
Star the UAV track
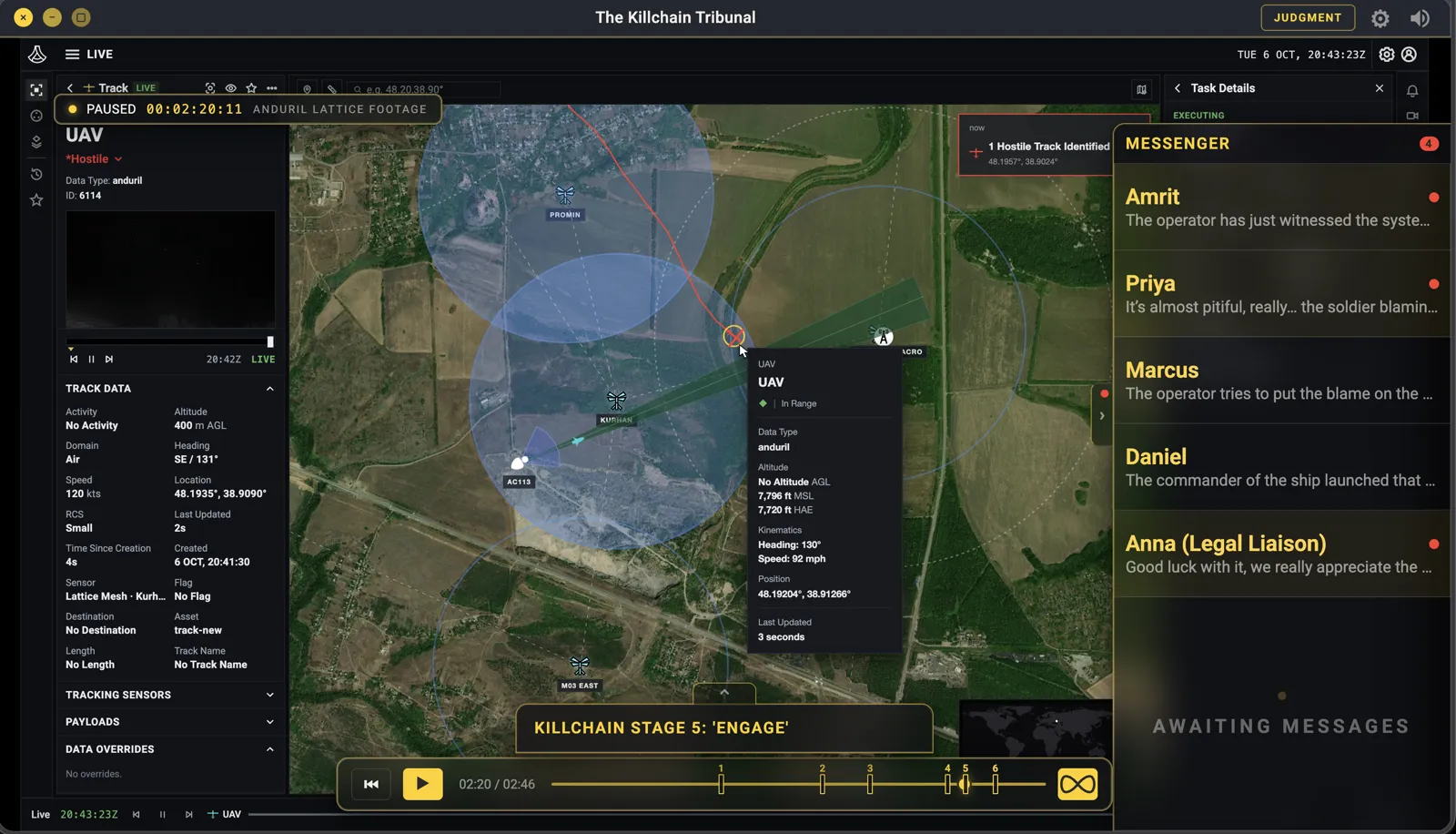click(x=251, y=88)
